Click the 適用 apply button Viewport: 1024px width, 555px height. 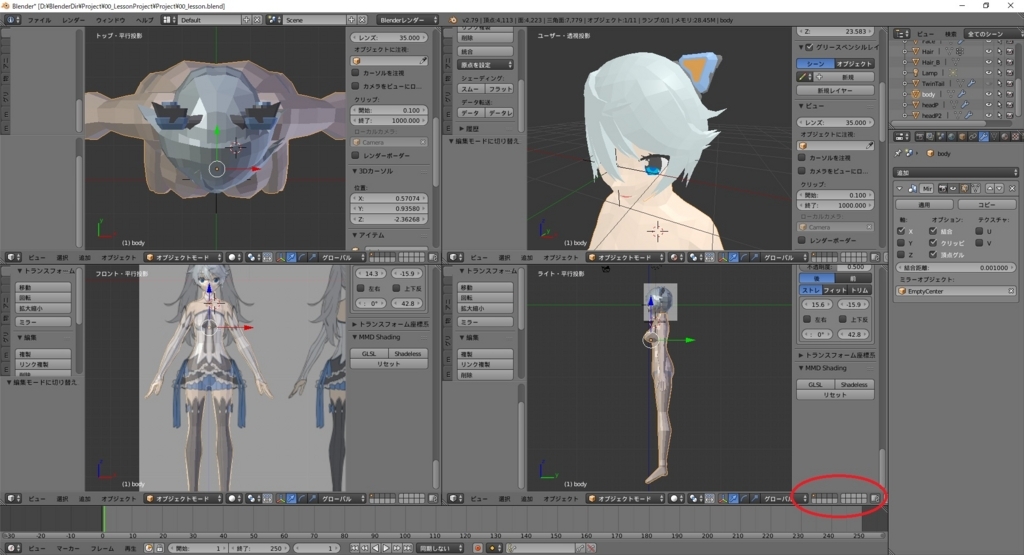(x=924, y=205)
